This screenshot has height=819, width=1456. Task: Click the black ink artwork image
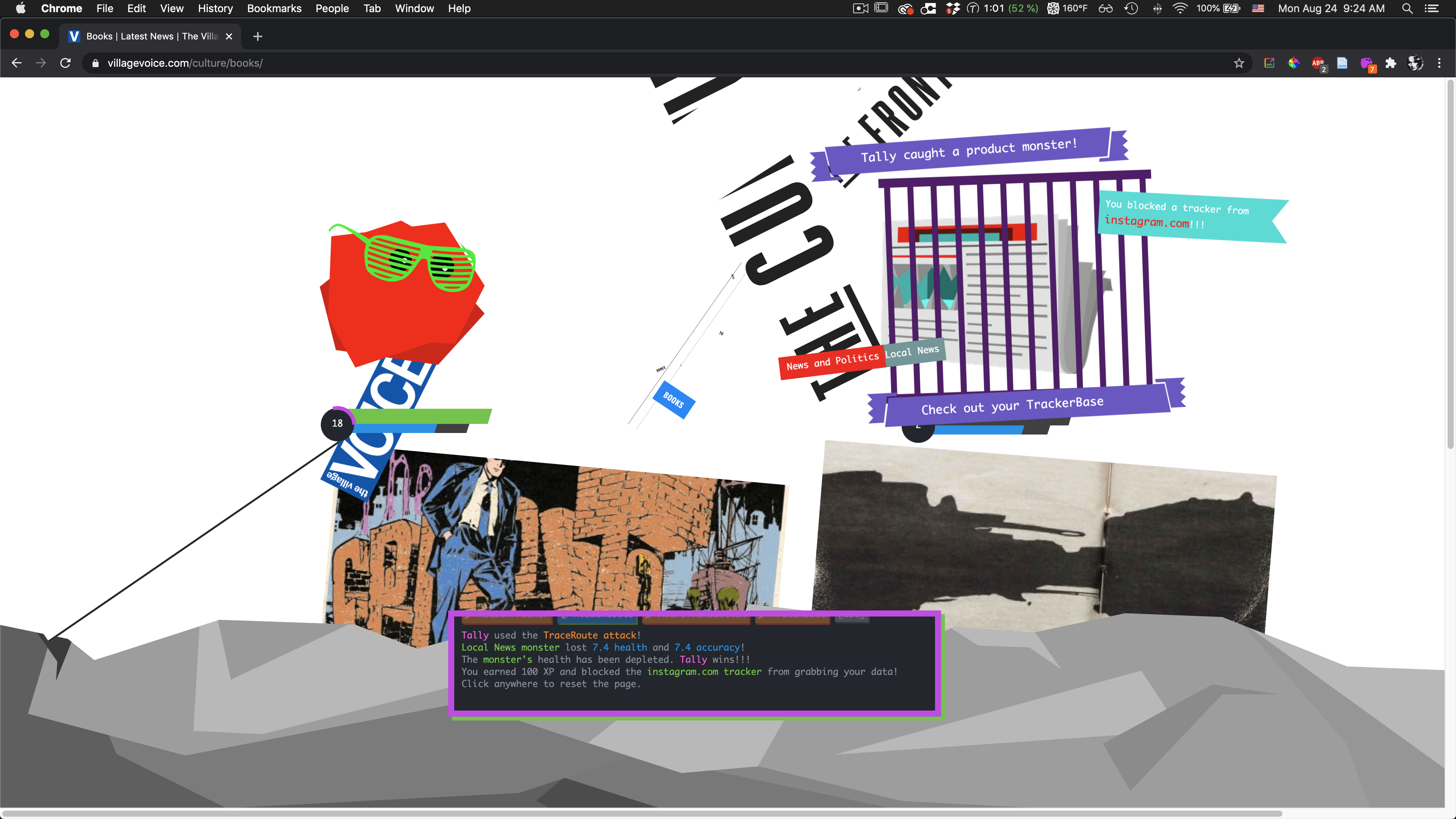click(x=1044, y=537)
